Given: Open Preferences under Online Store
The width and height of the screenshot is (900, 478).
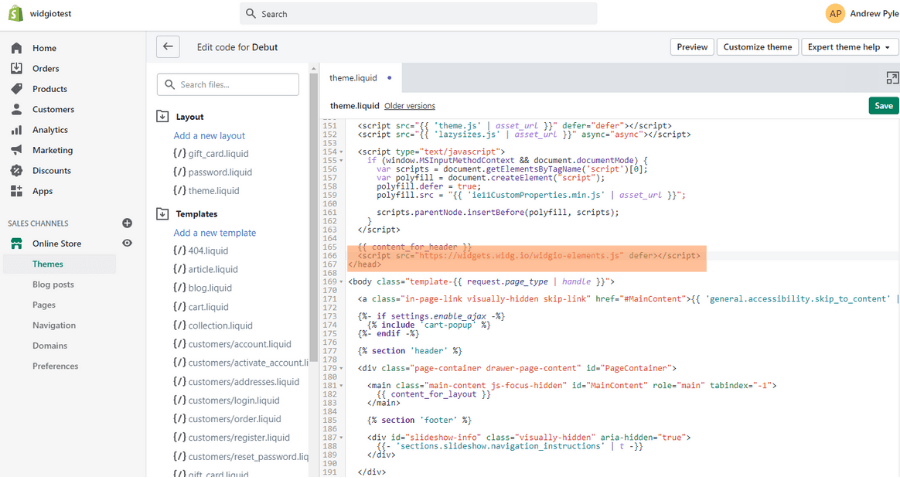Looking at the screenshot, I should pos(55,366).
